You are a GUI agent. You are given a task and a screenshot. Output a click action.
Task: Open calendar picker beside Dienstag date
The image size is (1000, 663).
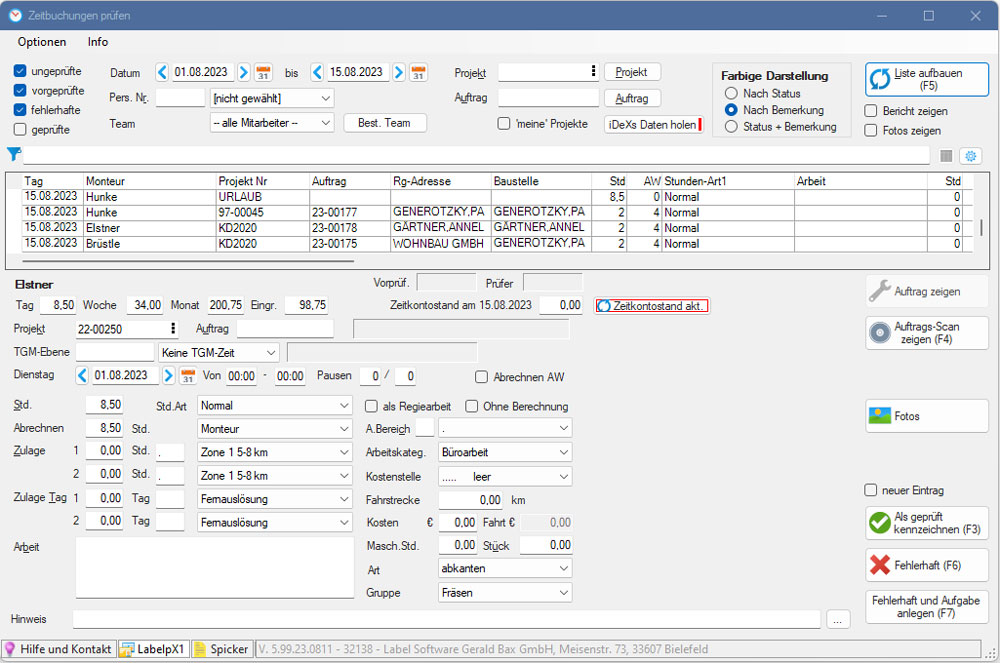pyautogui.click(x=188, y=375)
